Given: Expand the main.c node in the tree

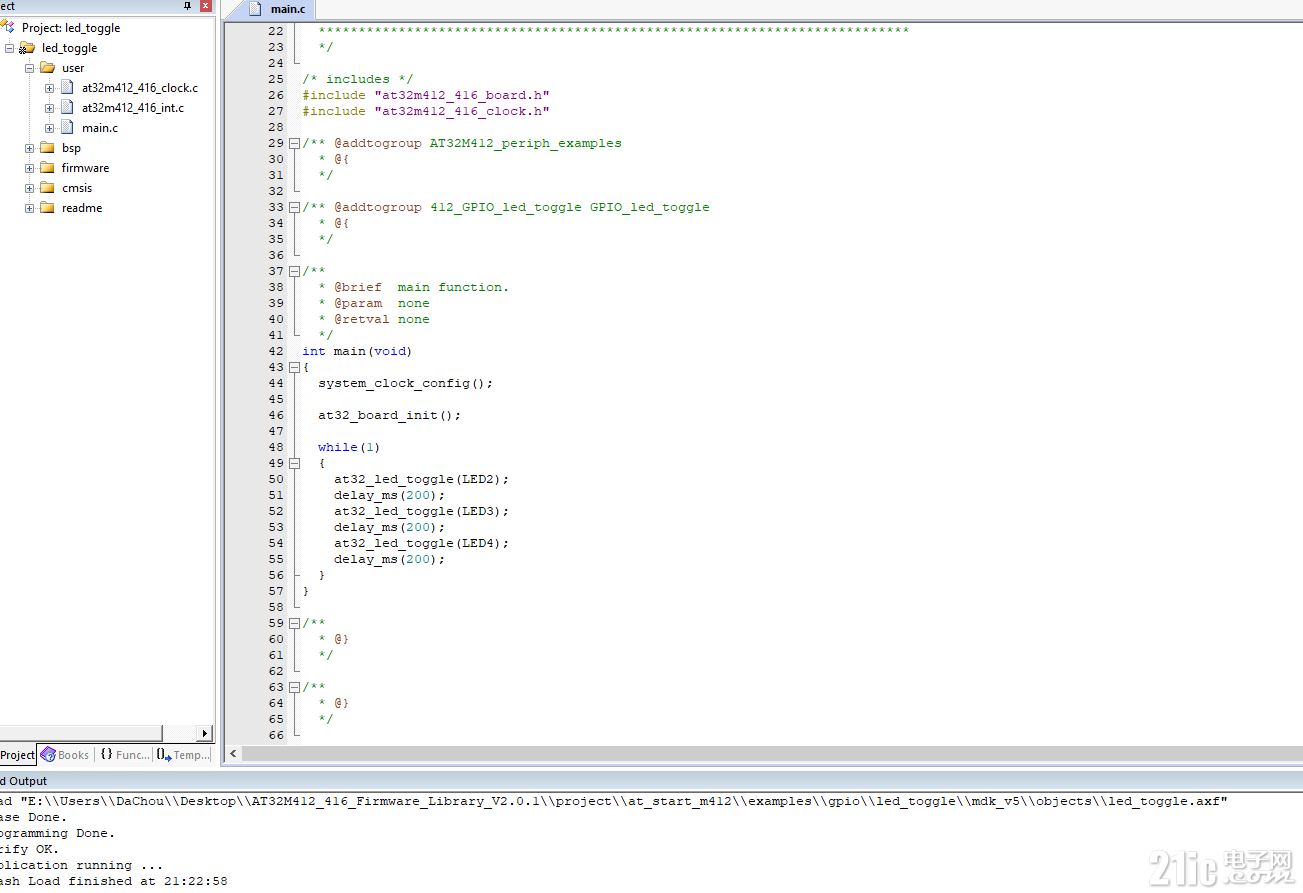Looking at the screenshot, I should coord(50,128).
